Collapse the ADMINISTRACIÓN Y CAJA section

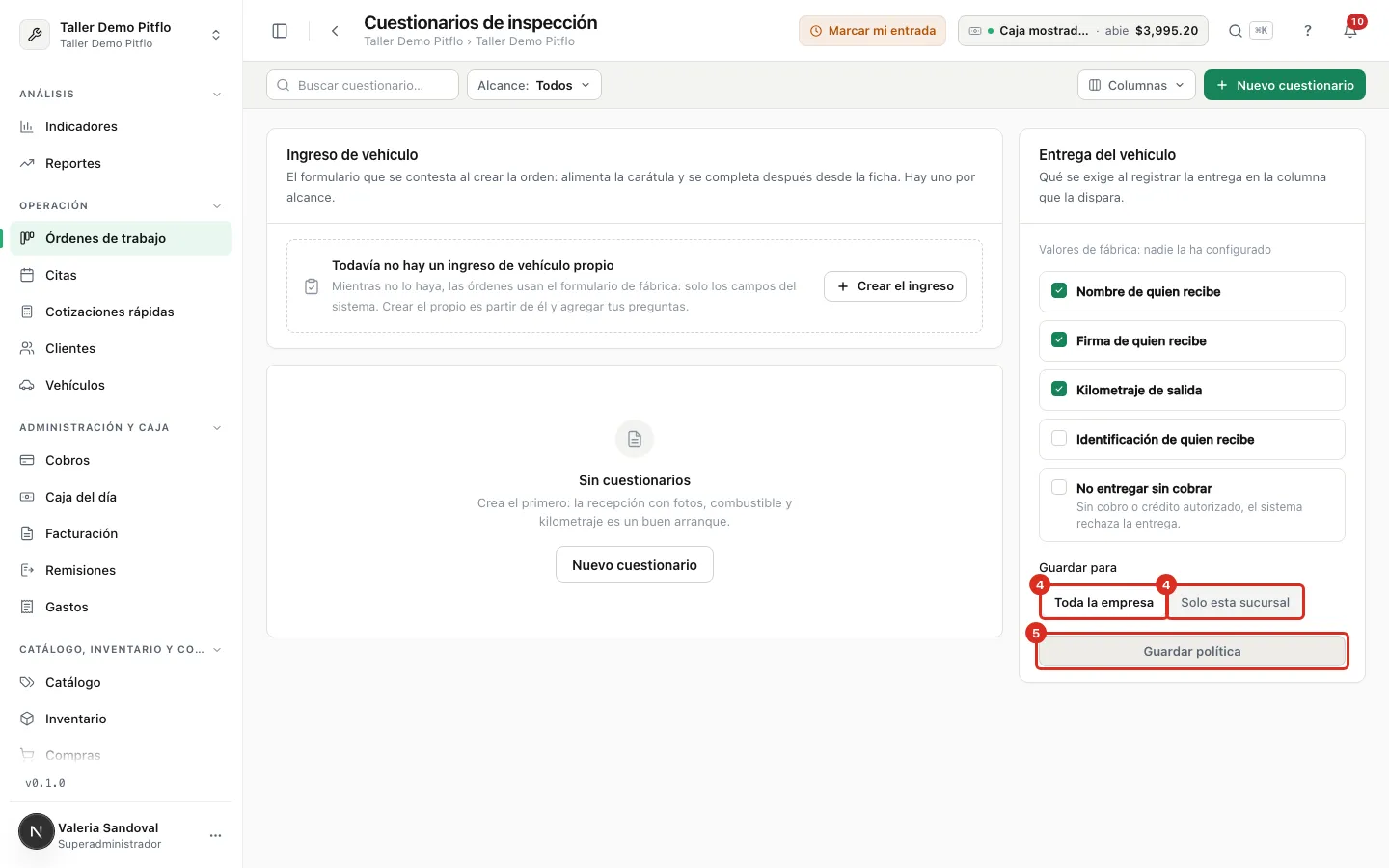(x=217, y=428)
